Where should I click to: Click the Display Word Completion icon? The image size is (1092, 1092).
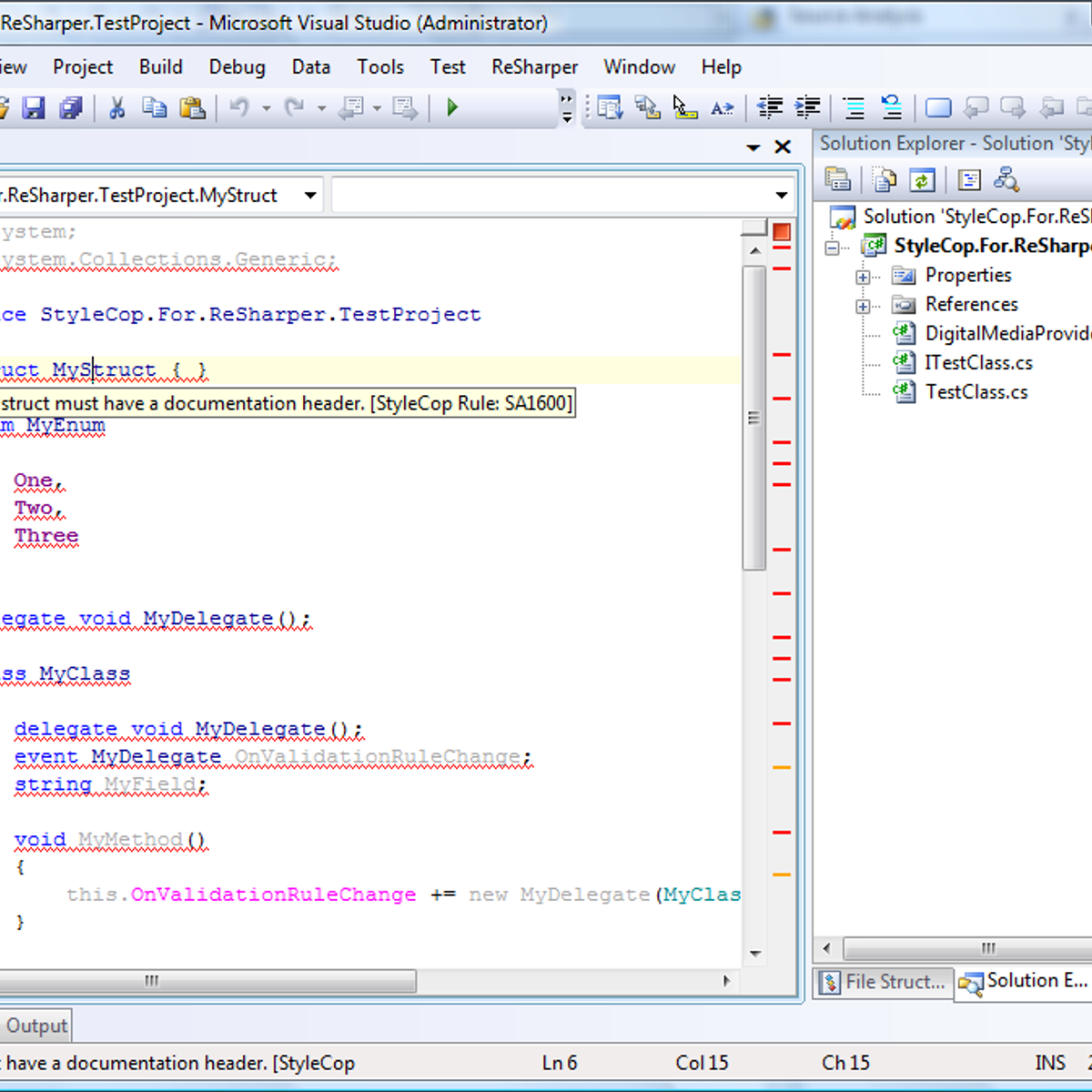coord(722,108)
